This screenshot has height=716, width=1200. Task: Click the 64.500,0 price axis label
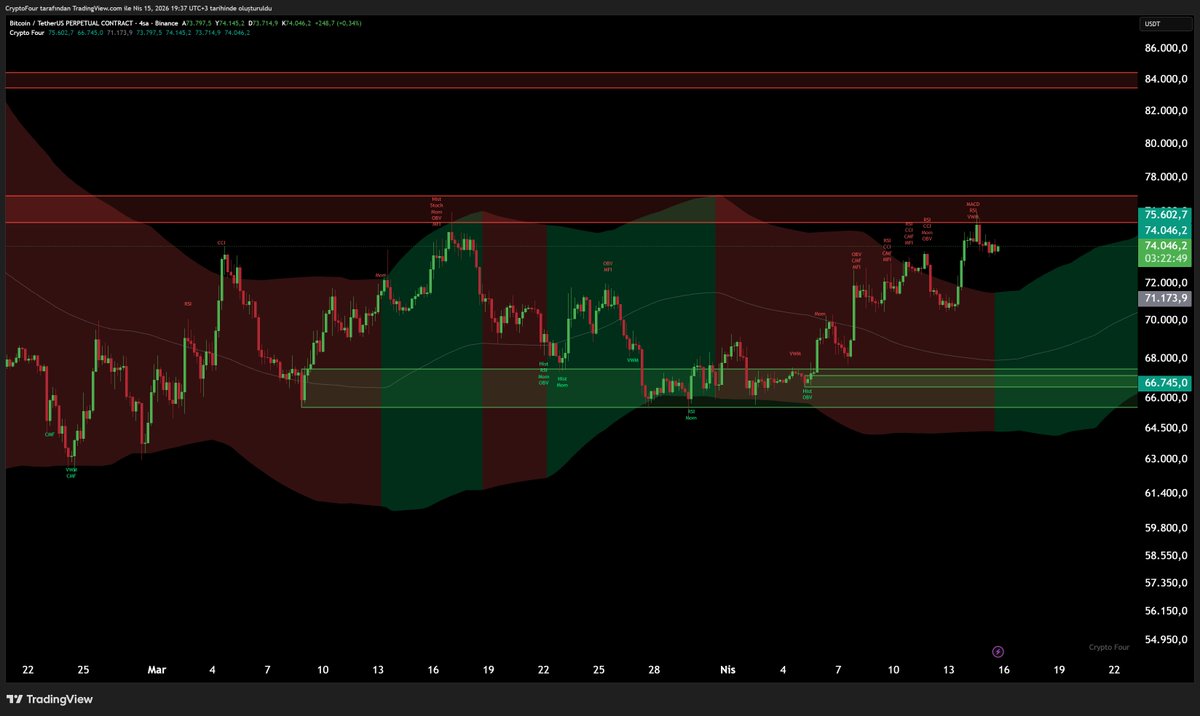1166,428
